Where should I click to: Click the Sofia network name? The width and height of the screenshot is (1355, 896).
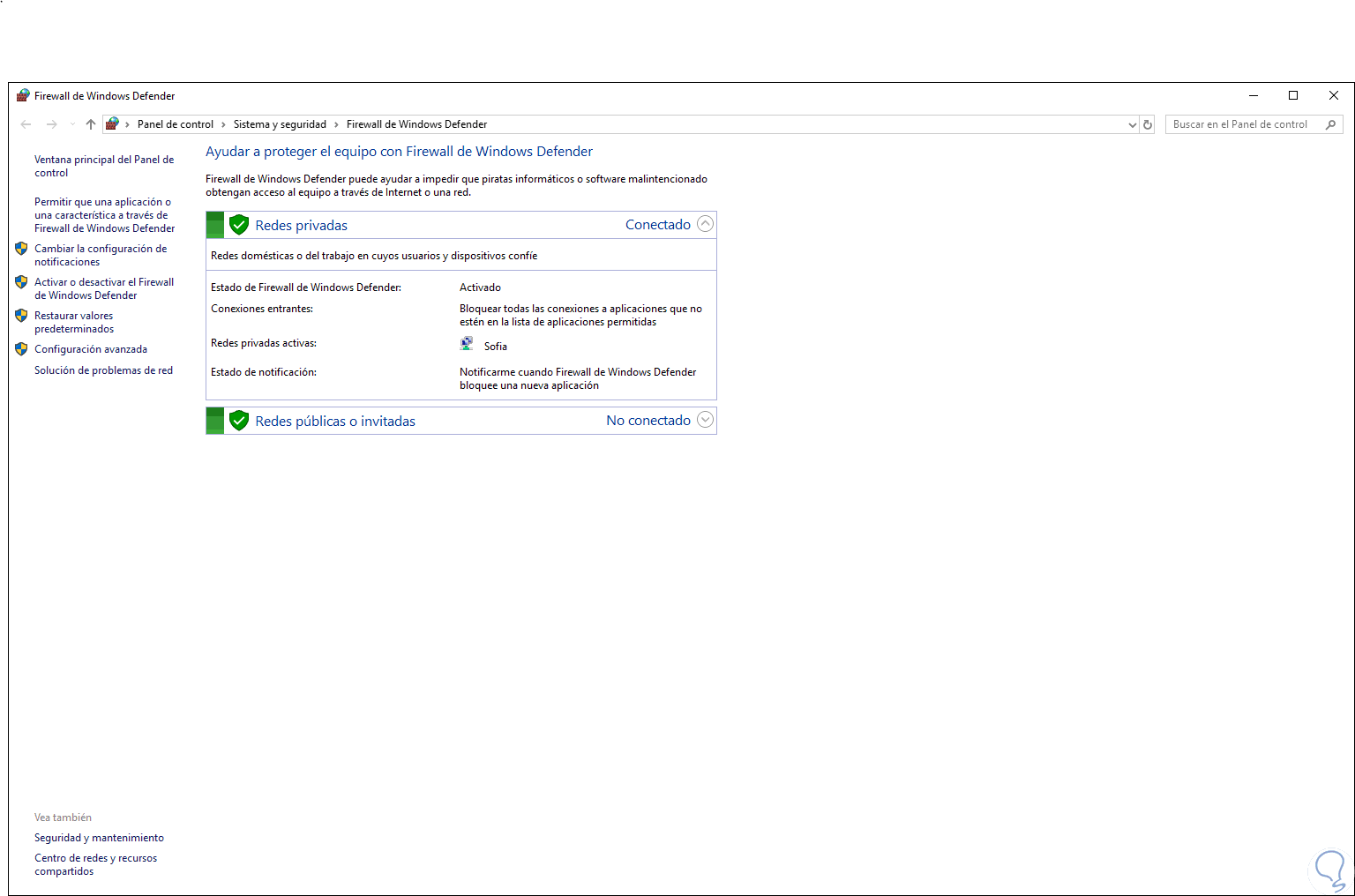click(x=496, y=347)
